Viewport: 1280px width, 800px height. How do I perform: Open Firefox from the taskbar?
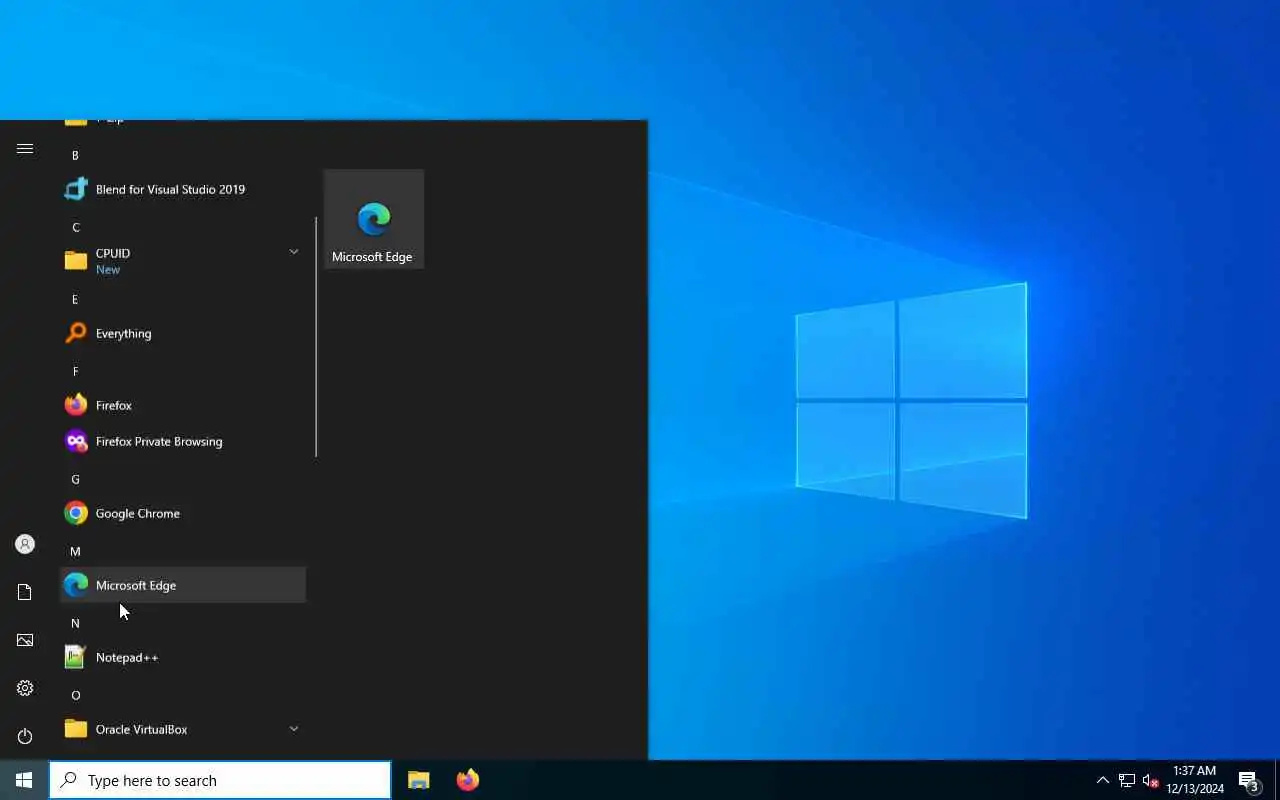[x=467, y=780]
